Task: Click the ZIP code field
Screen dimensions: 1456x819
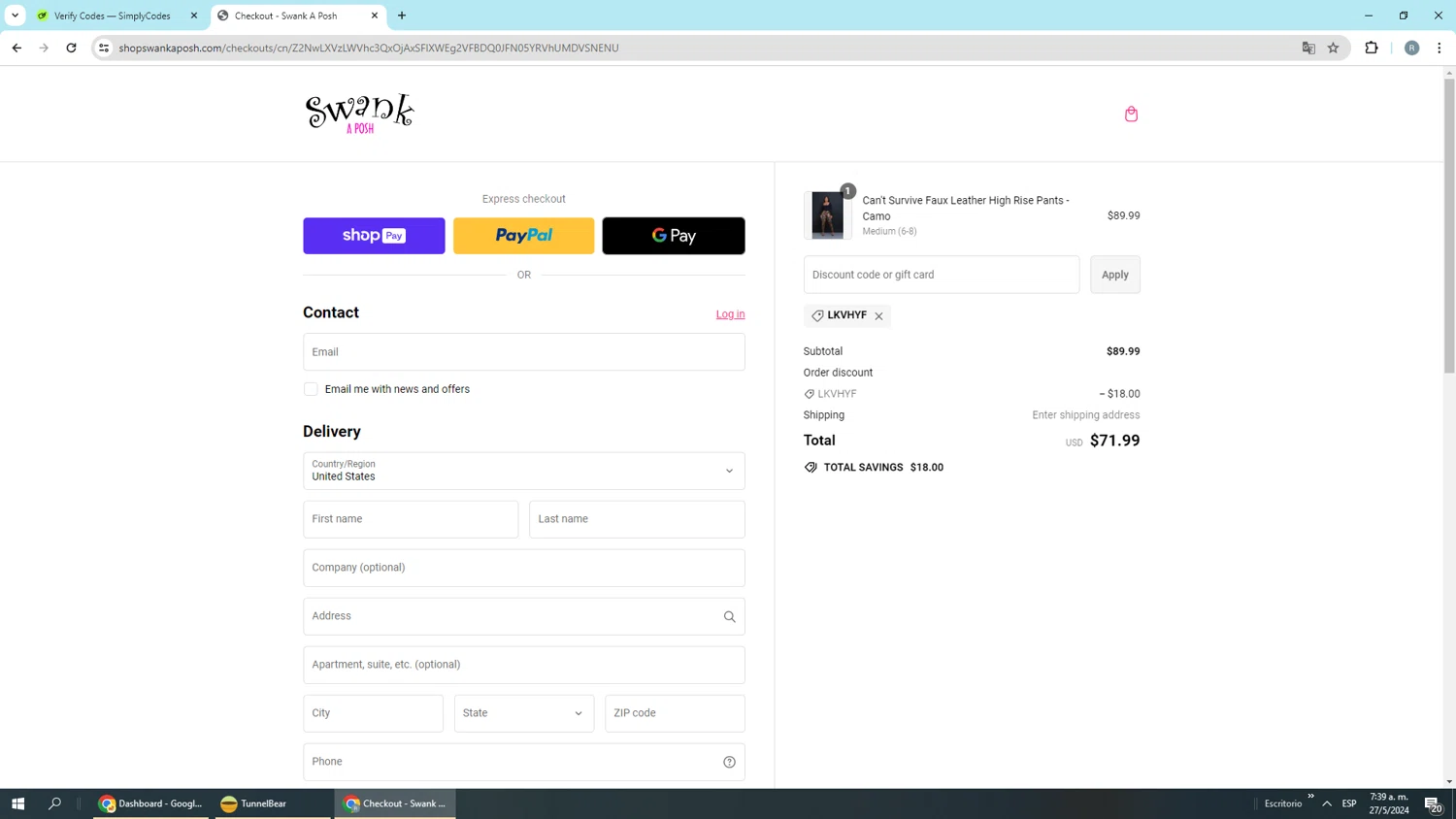Action: 675,713
